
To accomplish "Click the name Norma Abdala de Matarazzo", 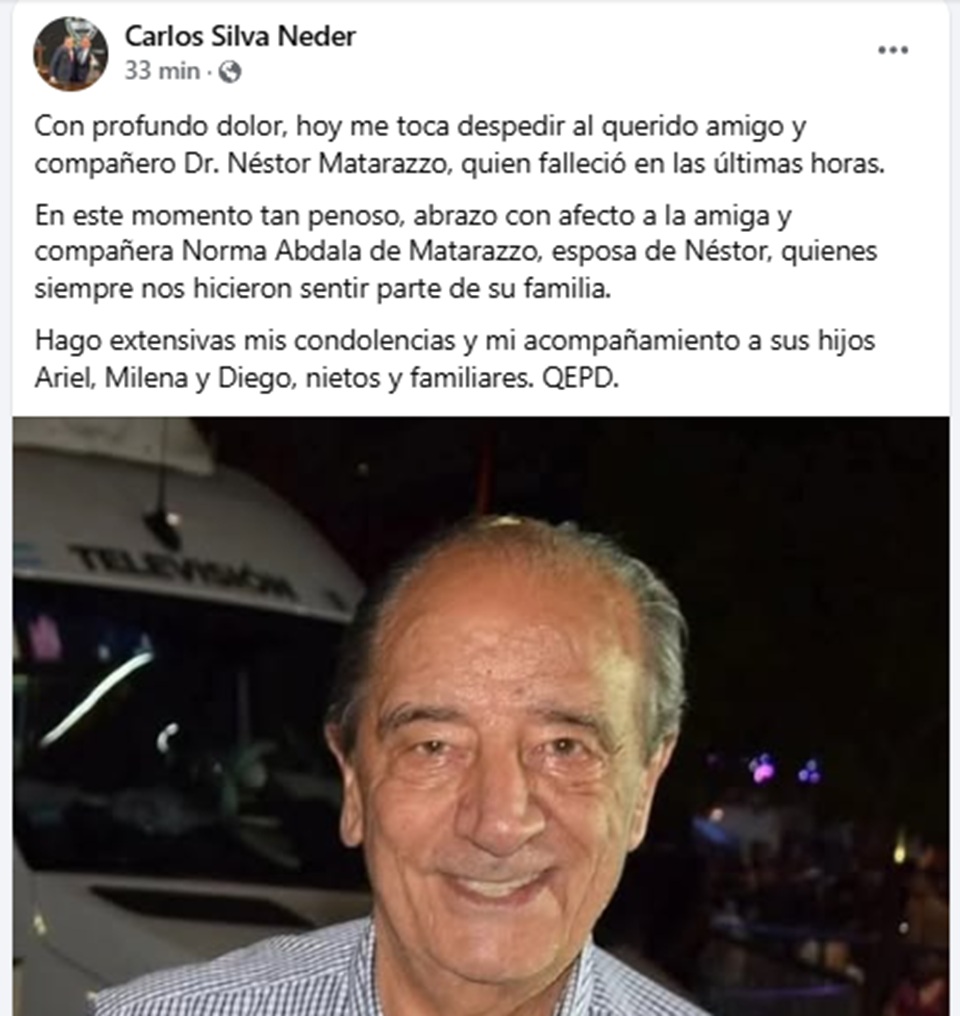I will coord(361,251).
